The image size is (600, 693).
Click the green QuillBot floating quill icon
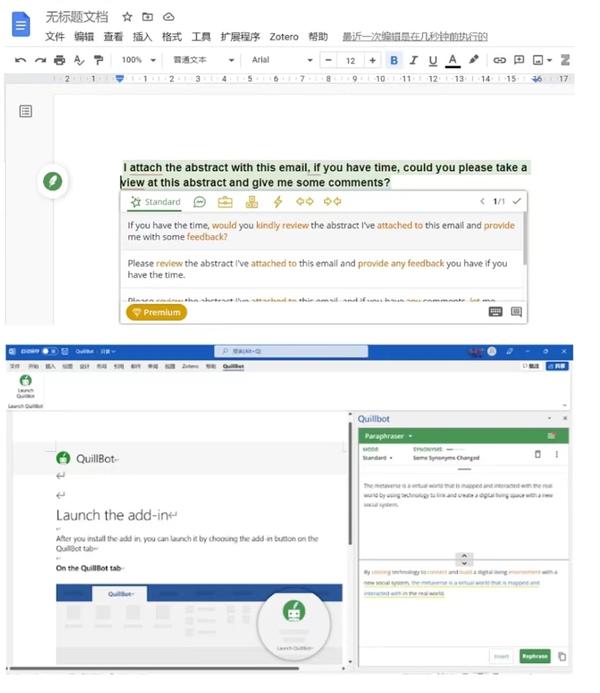pyautogui.click(x=53, y=181)
